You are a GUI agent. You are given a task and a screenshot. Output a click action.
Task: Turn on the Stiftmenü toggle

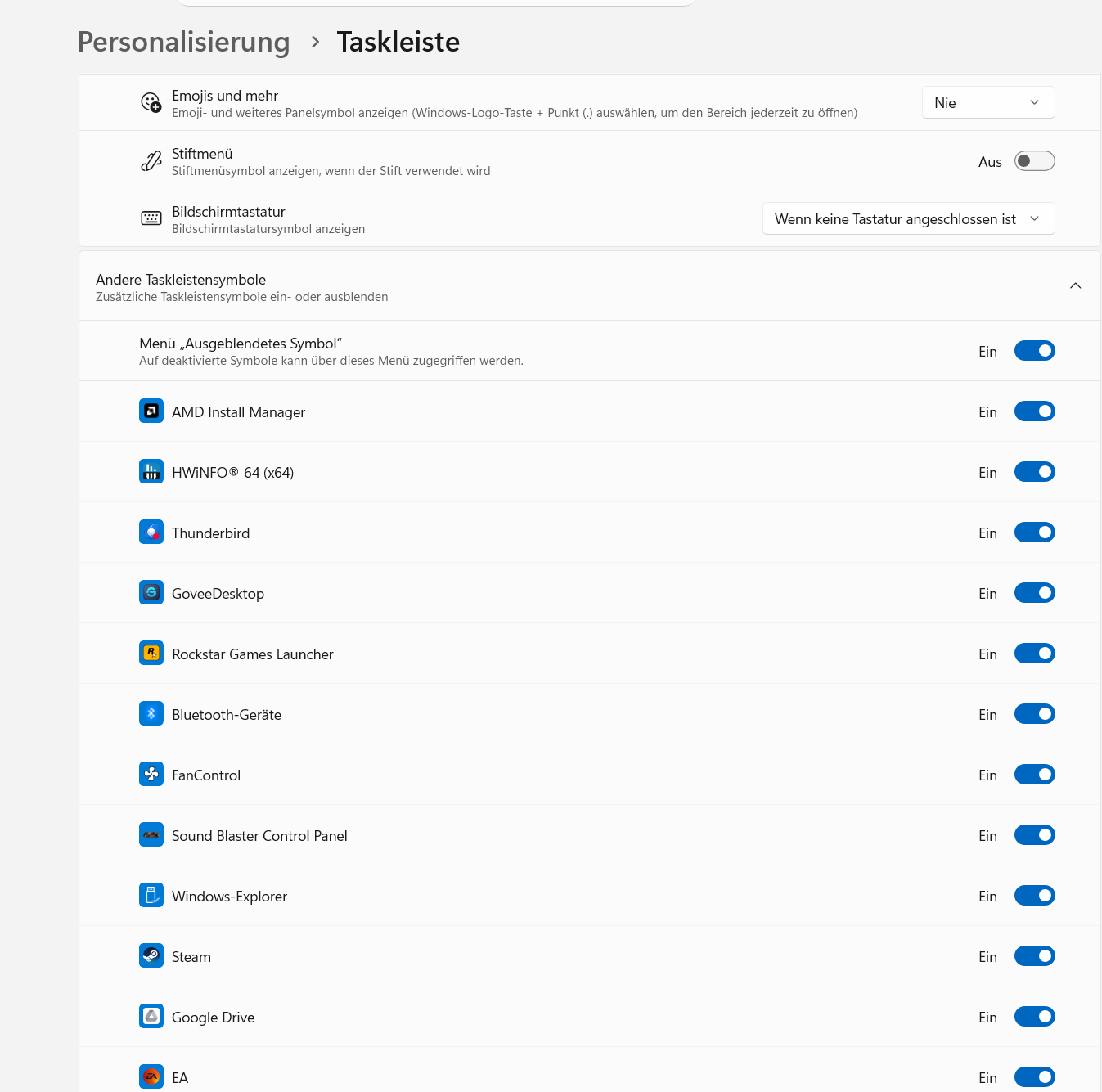(1034, 161)
